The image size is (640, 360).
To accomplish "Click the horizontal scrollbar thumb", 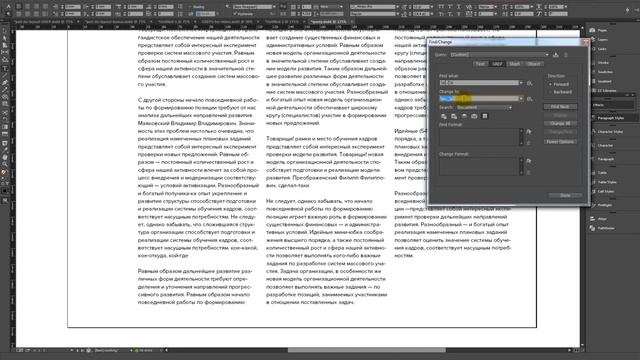I will [x=366, y=350].
